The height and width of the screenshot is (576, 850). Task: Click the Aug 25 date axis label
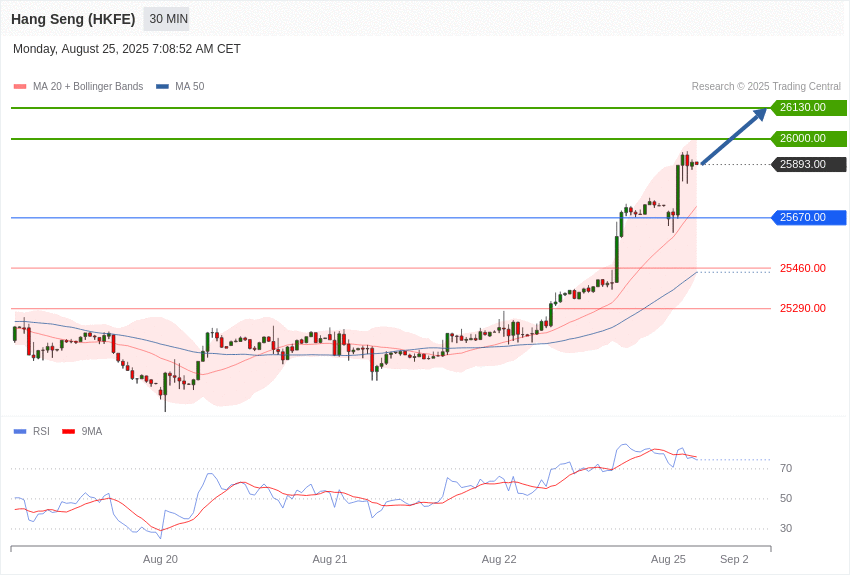click(x=668, y=559)
